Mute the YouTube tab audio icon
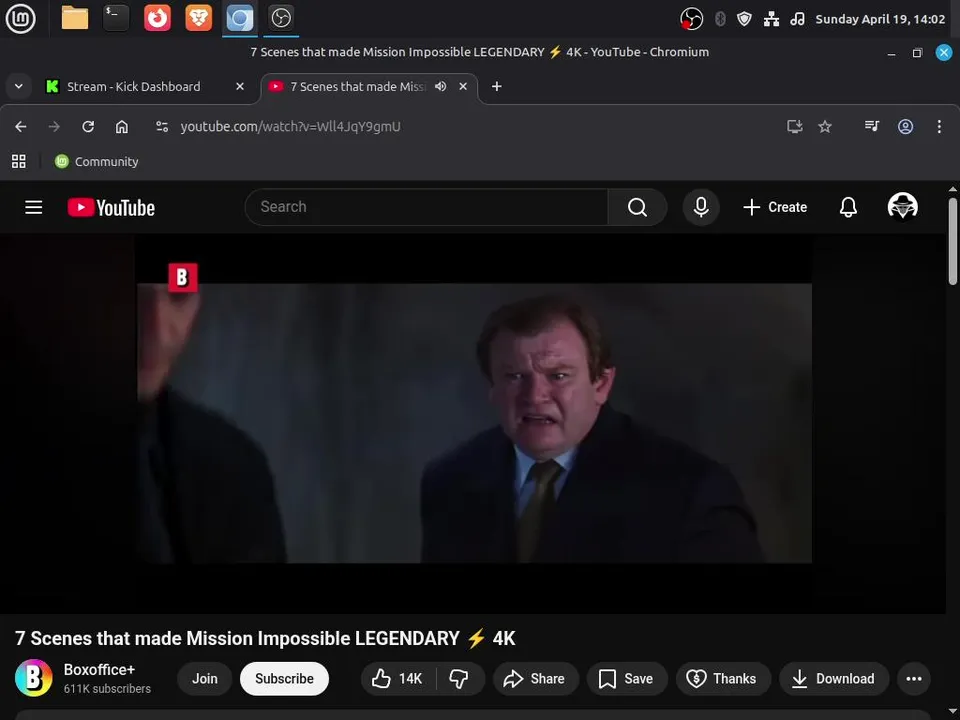 (440, 86)
